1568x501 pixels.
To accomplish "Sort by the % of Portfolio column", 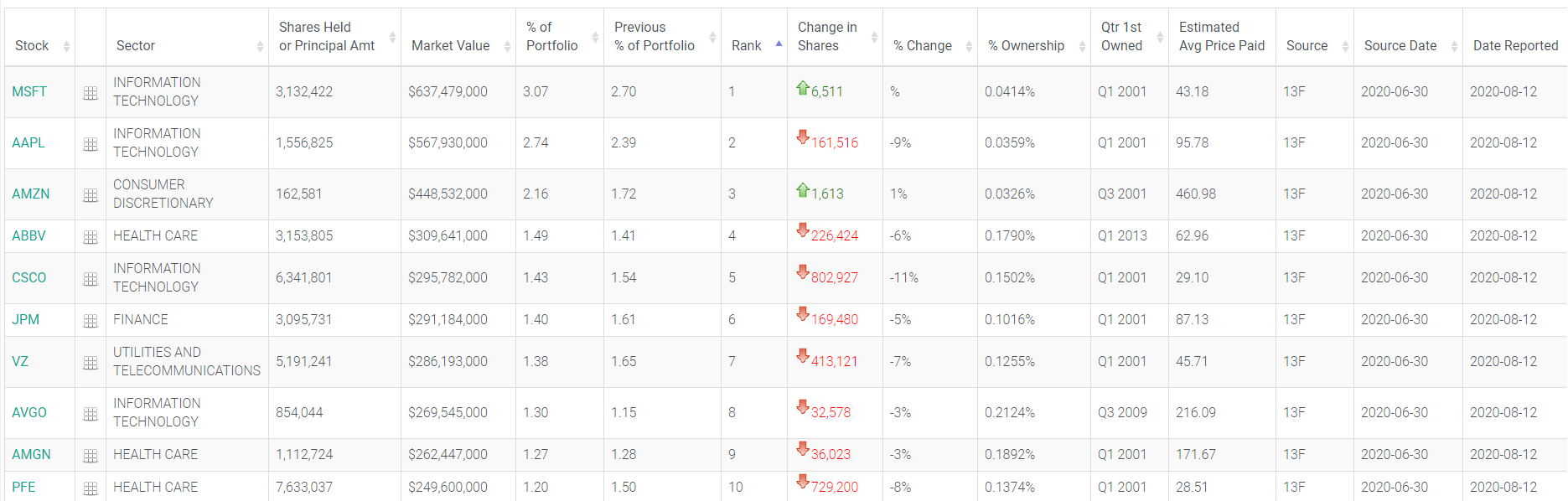I will pyautogui.click(x=560, y=38).
